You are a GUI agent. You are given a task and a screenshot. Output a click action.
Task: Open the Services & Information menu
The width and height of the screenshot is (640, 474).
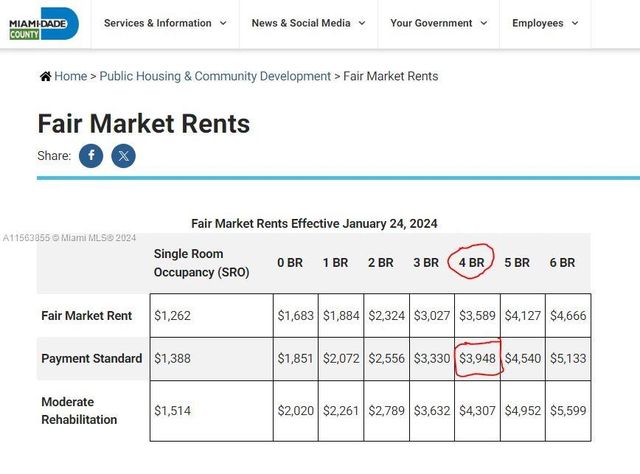pos(158,23)
